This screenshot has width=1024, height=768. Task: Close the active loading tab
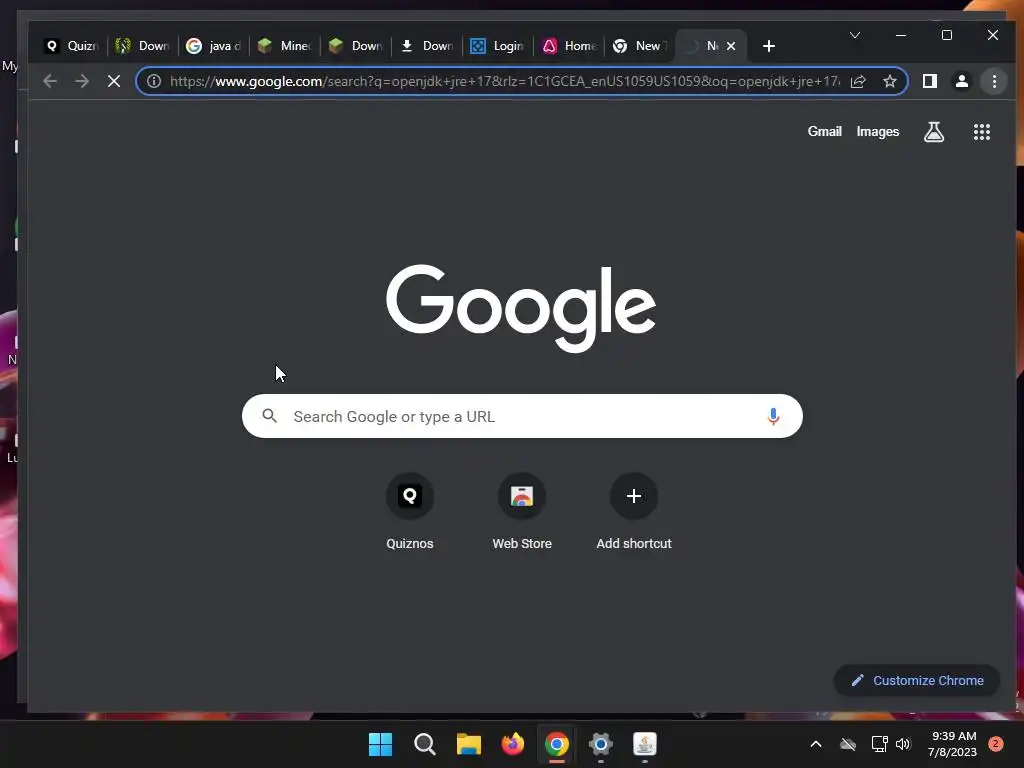pyautogui.click(x=731, y=46)
